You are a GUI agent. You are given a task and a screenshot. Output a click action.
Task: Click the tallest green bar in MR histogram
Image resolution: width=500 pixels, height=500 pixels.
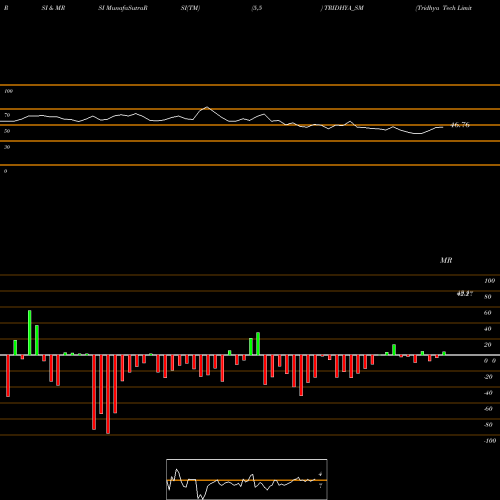30,333
